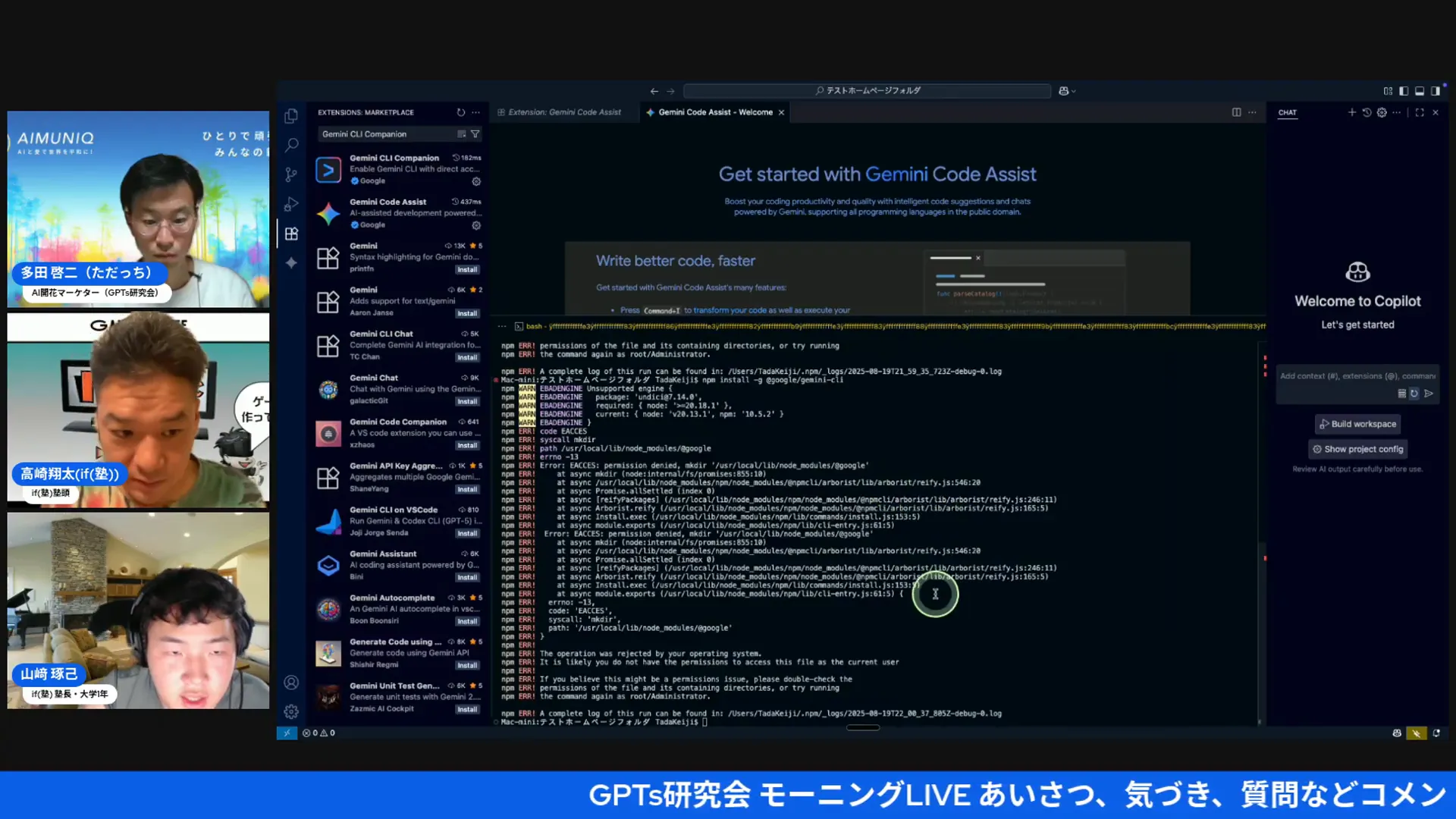
Task: Open the Extensions view icon
Action: point(291,234)
